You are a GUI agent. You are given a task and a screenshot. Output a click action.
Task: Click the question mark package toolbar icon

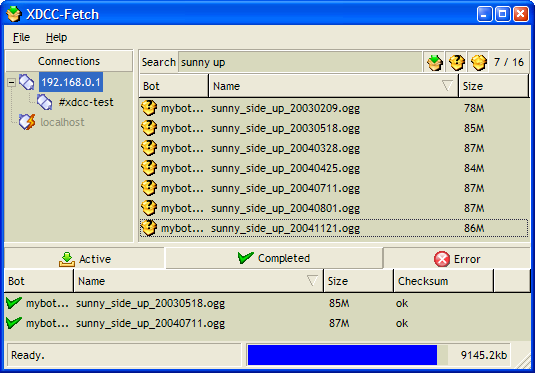coord(457,62)
